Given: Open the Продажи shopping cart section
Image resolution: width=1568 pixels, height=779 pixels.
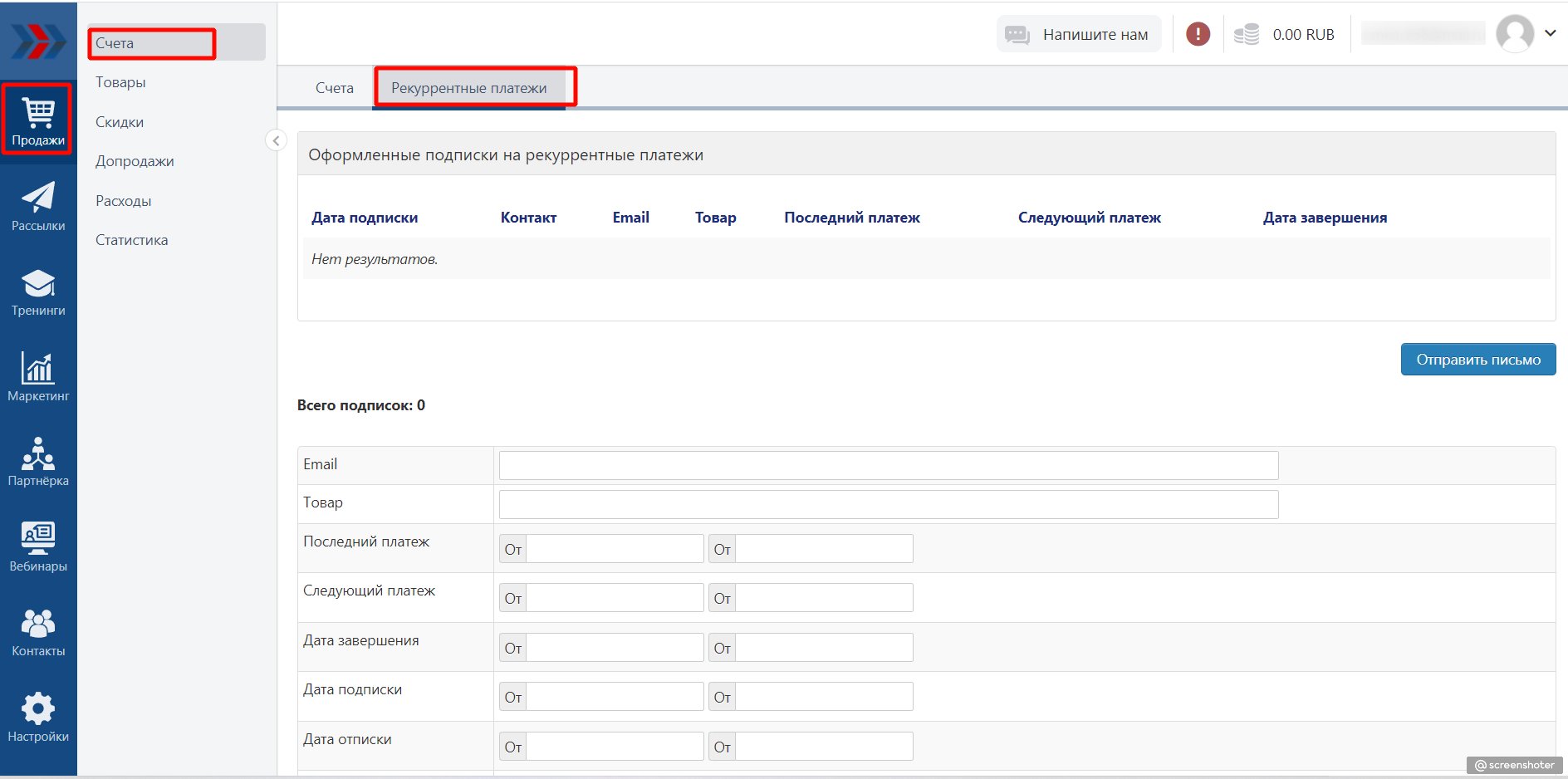Looking at the screenshot, I should click(x=38, y=120).
